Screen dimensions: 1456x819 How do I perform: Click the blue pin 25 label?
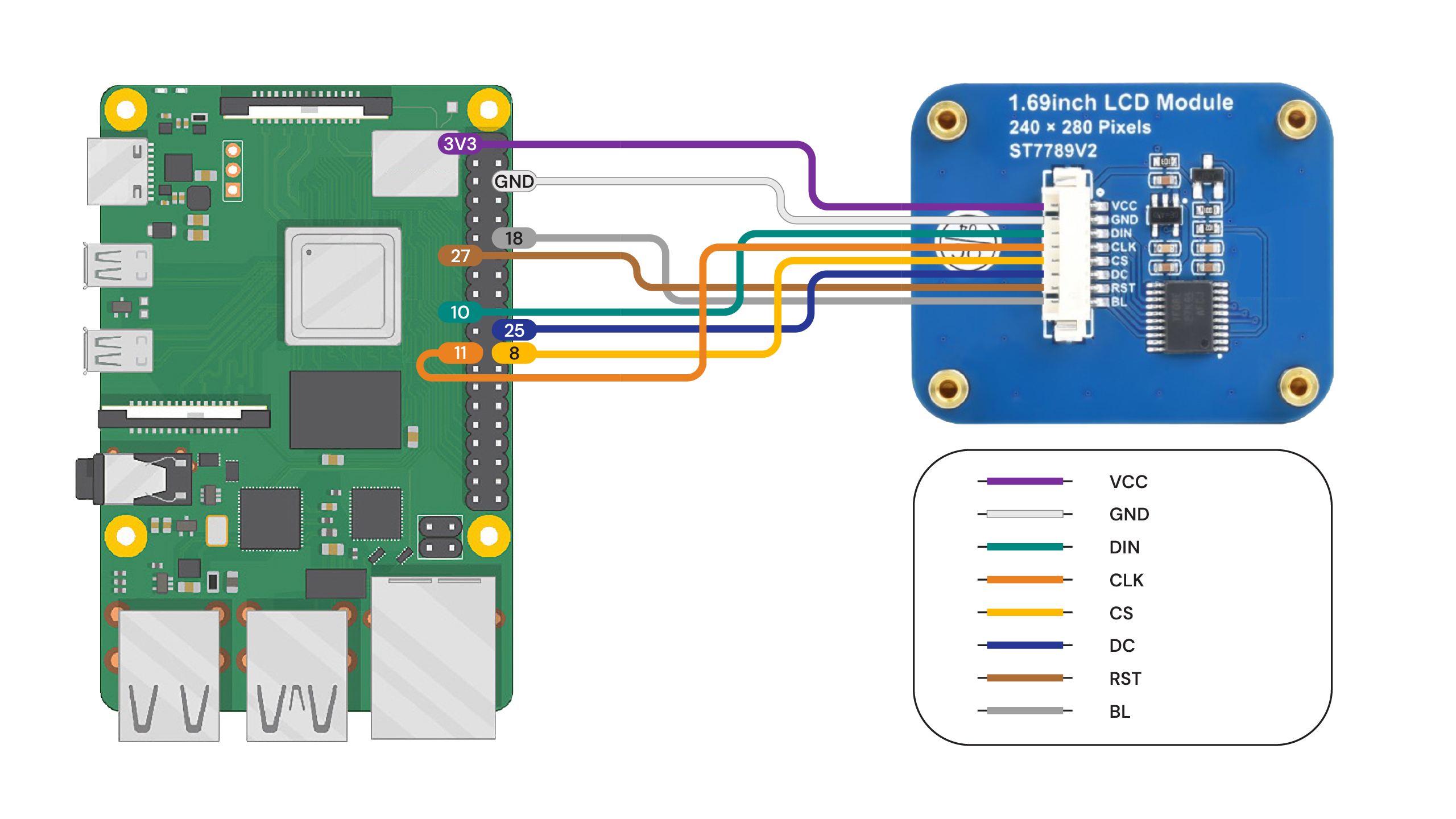coord(514,330)
